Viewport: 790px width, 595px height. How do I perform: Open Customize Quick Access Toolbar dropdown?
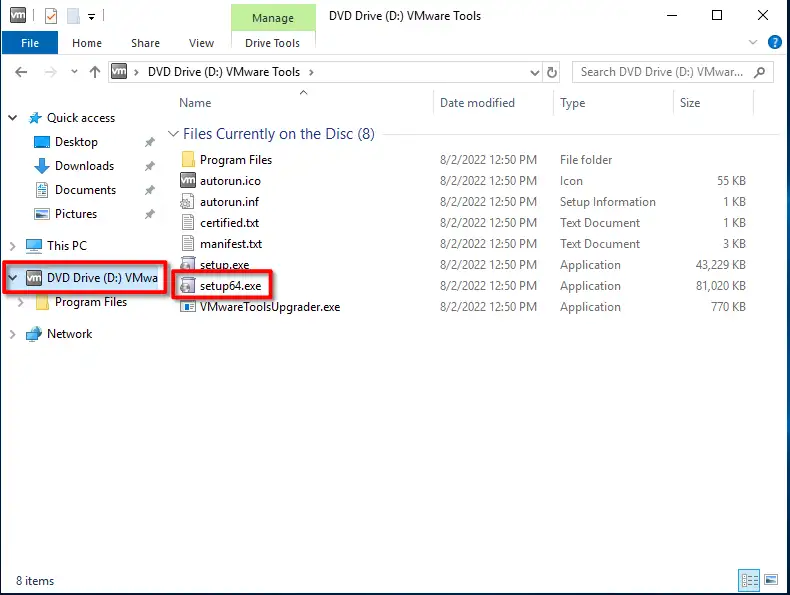point(91,17)
